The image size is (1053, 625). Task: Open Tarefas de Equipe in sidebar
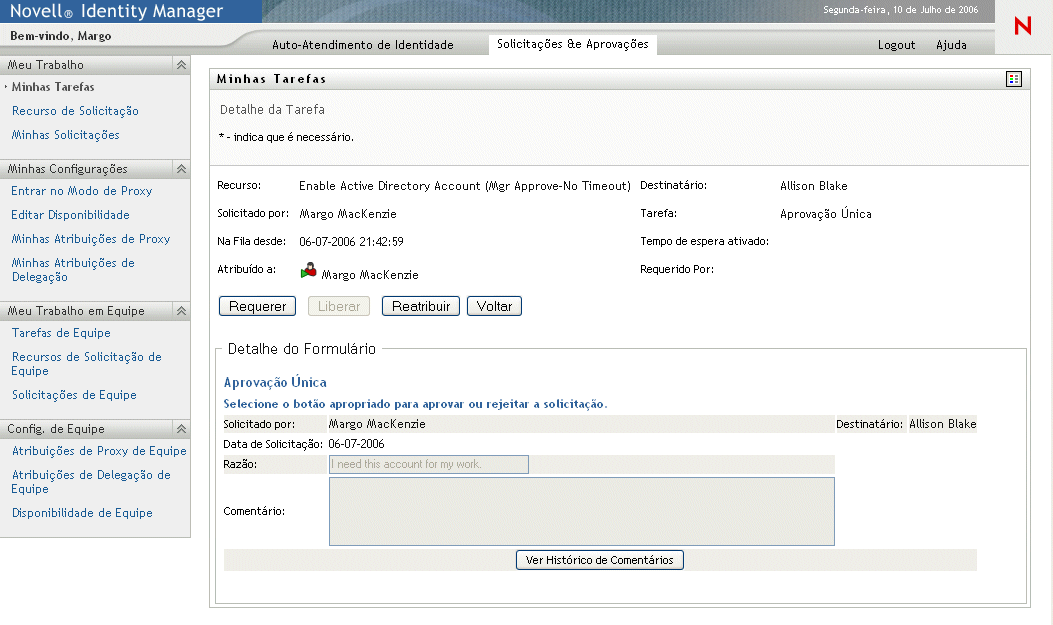pos(61,333)
